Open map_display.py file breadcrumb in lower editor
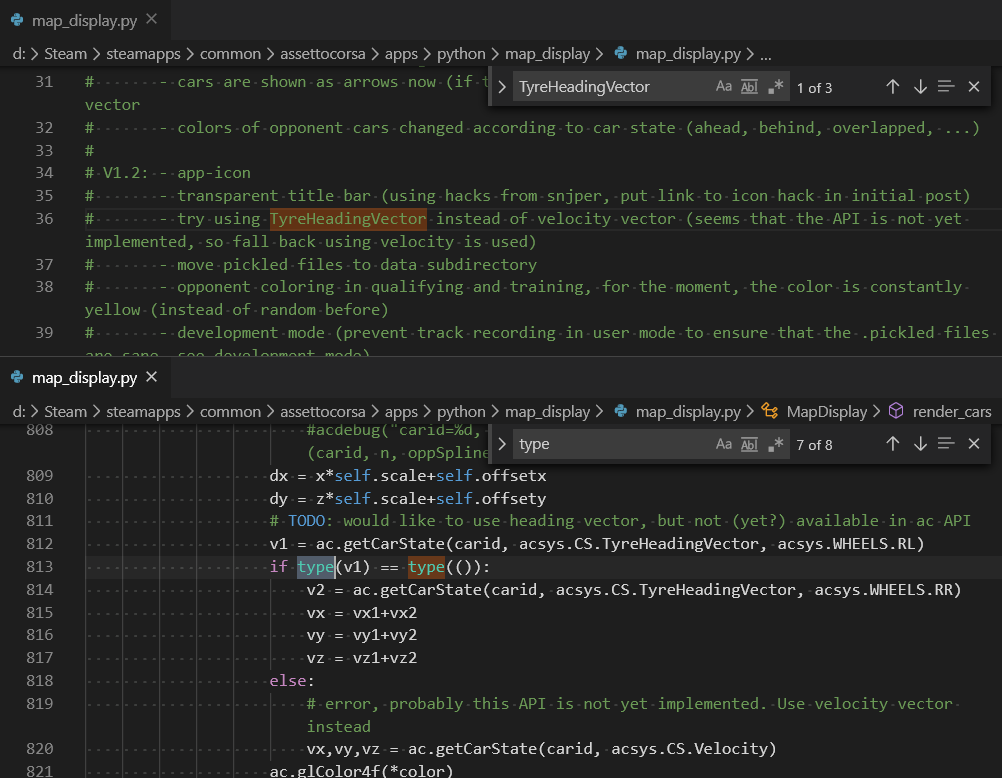Screen dimensions: 1002x778 [x=688, y=412]
